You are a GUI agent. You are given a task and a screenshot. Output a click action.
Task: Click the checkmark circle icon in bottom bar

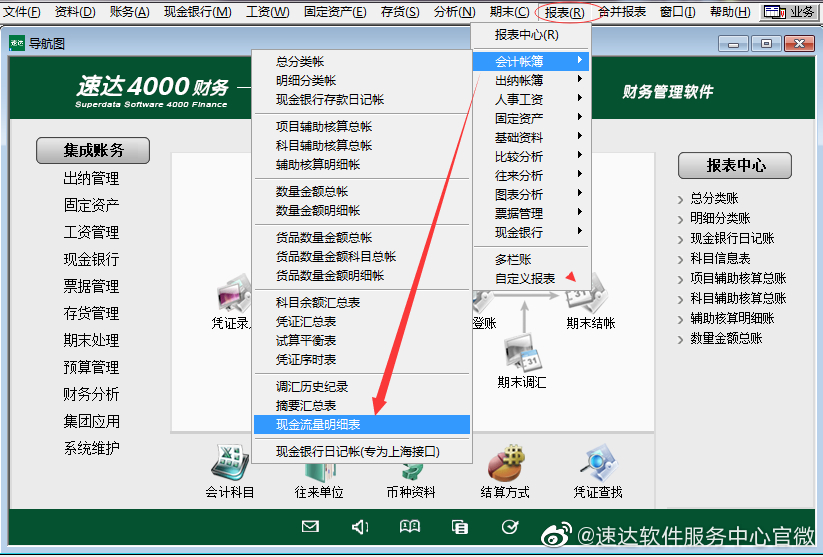510,527
